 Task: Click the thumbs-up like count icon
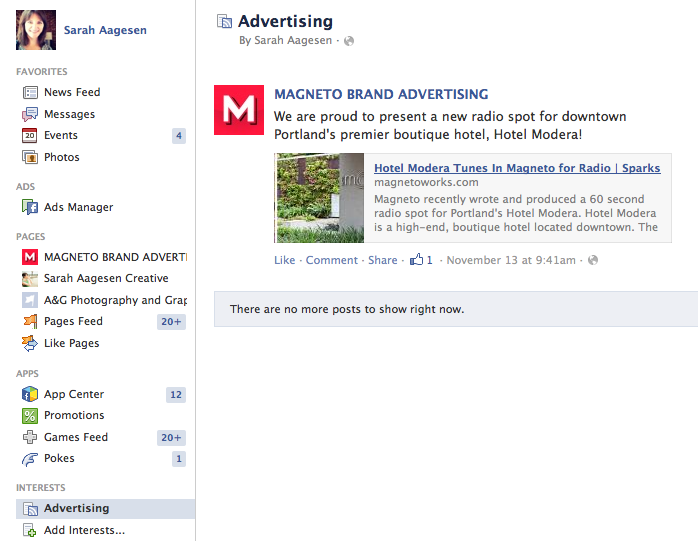417,259
